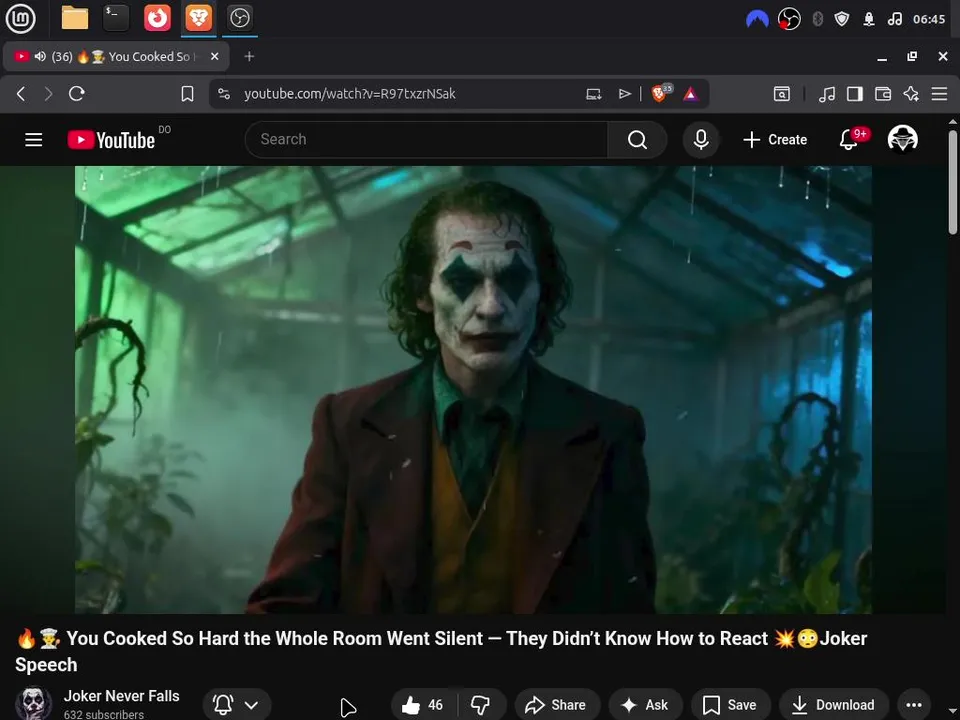The image size is (960, 720).
Task: Save the video to a playlist
Action: click(x=730, y=705)
